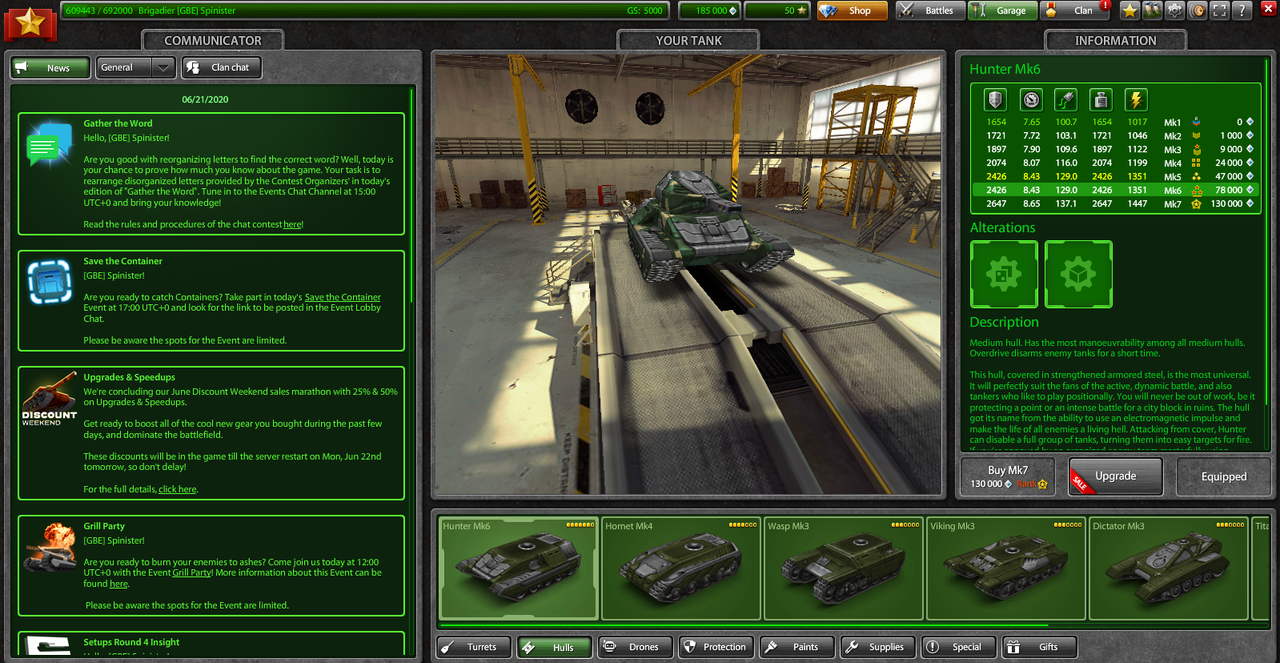Switch to the Protection tab
The image size is (1280, 663).
click(716, 647)
